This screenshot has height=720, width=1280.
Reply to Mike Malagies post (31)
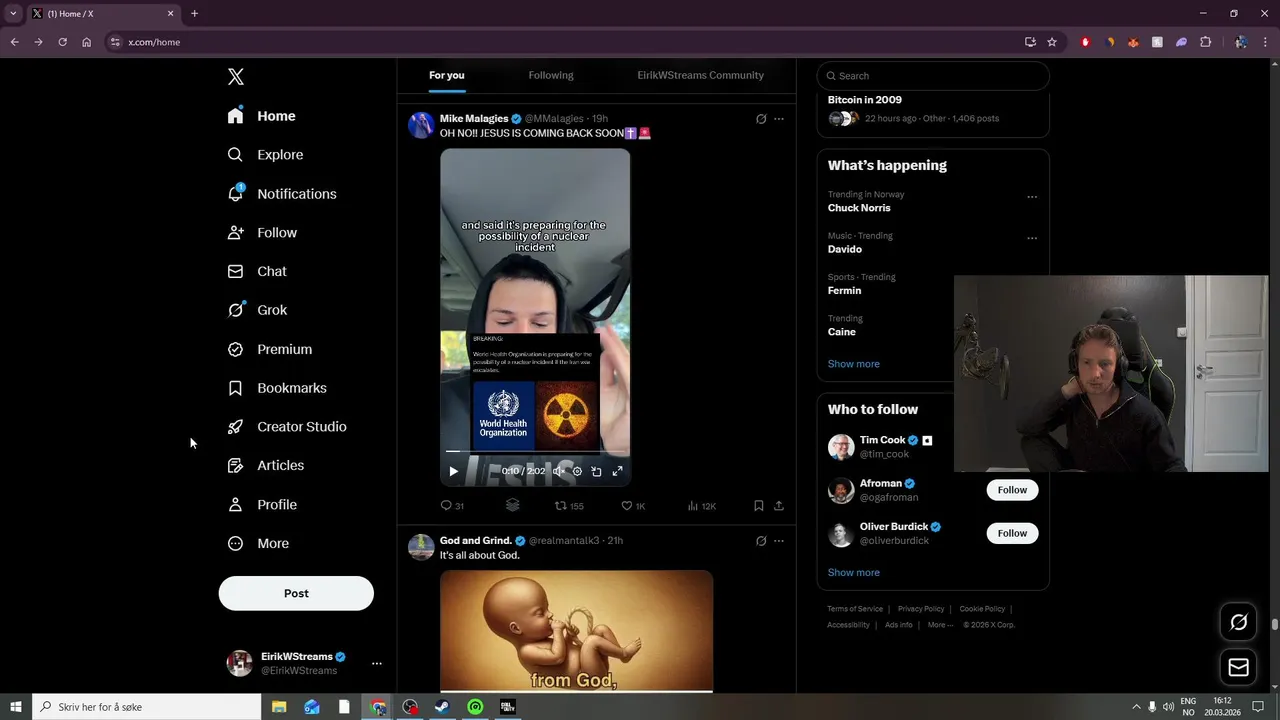click(452, 506)
